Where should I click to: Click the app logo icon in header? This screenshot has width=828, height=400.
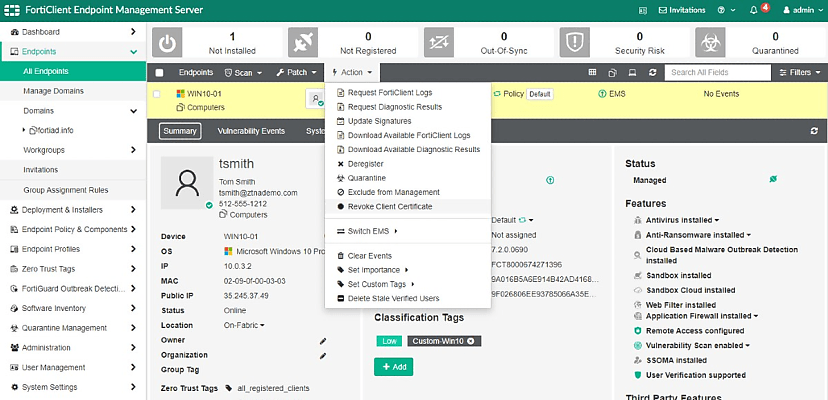[x=12, y=10]
